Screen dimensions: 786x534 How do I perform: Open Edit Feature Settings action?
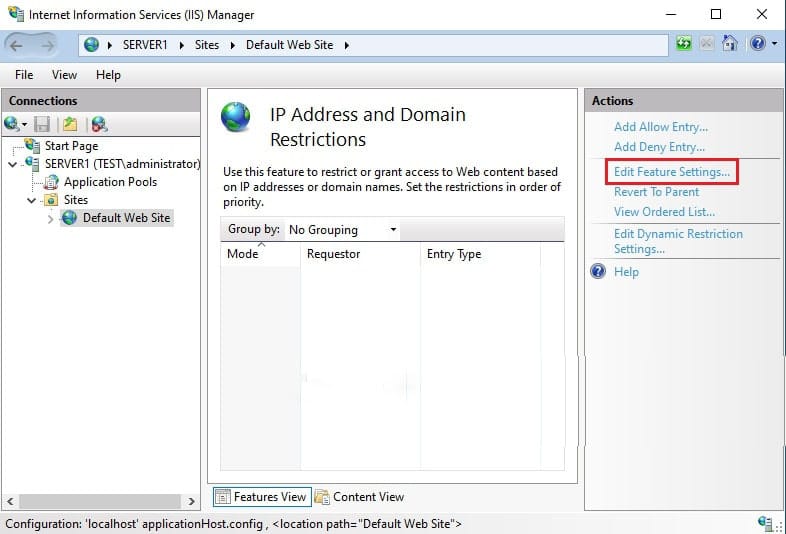[x=672, y=172]
